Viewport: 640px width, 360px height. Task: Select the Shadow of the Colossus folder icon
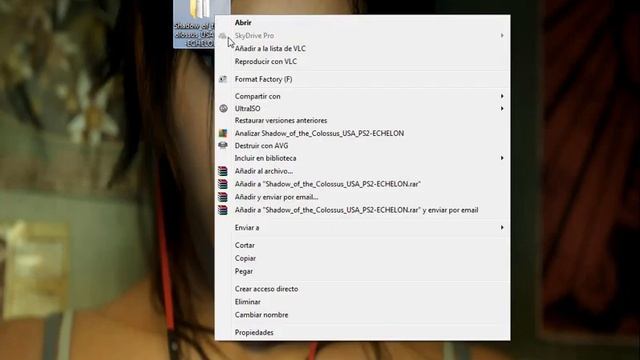coord(201,9)
